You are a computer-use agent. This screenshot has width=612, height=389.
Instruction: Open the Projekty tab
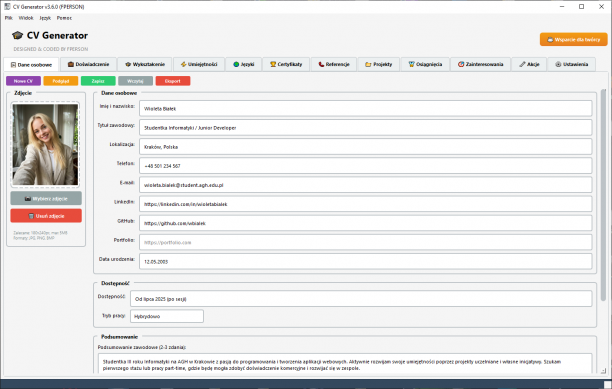point(379,64)
